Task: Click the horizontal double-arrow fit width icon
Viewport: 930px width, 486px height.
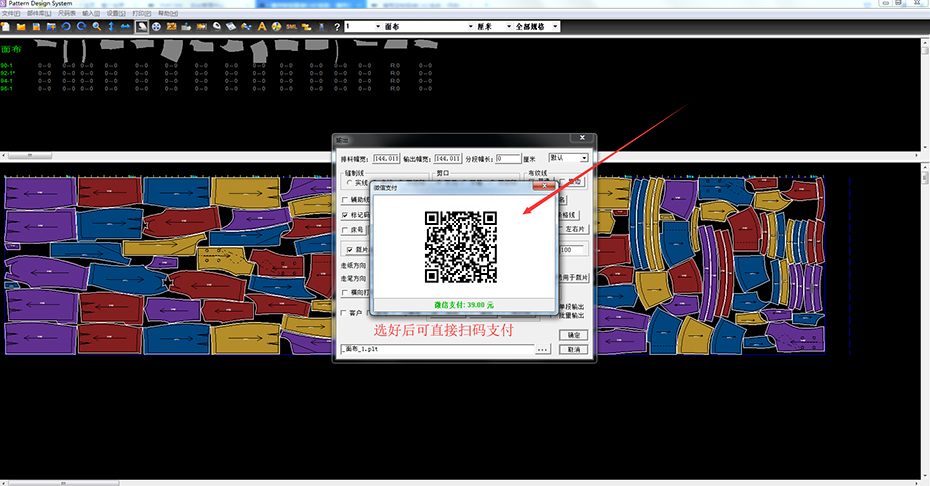Action: [126, 26]
